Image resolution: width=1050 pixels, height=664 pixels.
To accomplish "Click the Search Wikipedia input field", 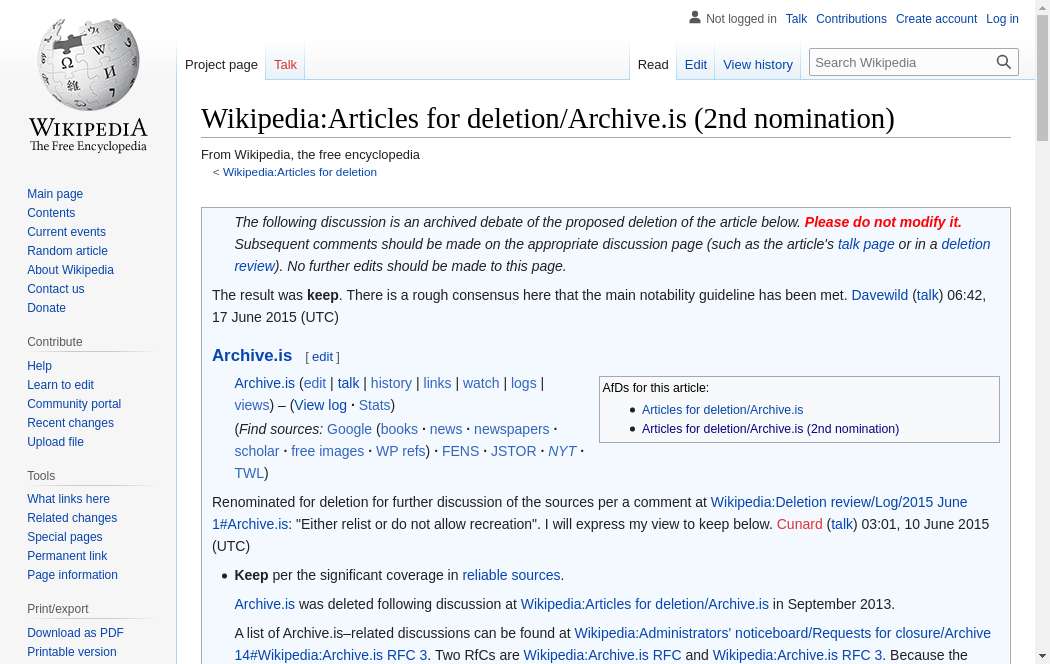I will pos(900,62).
